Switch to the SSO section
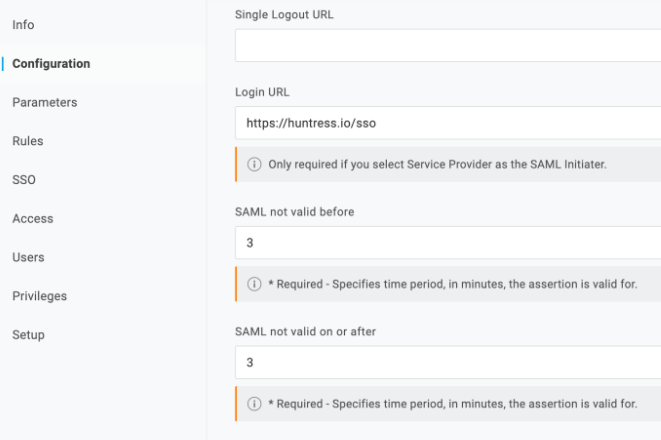Screen dimensions: 661x440 tap(24, 180)
